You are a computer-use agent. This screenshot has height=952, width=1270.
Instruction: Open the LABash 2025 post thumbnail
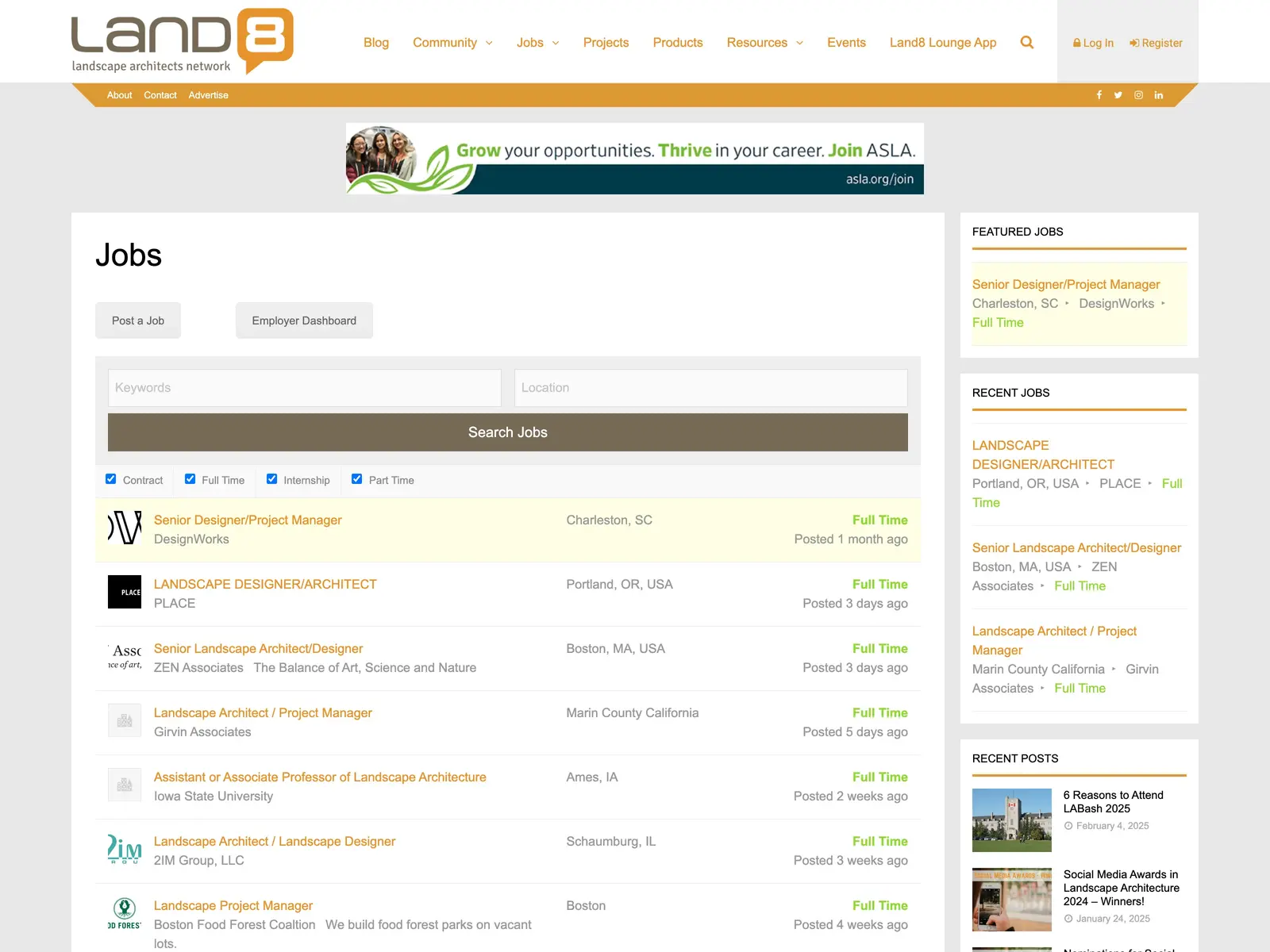(1012, 820)
